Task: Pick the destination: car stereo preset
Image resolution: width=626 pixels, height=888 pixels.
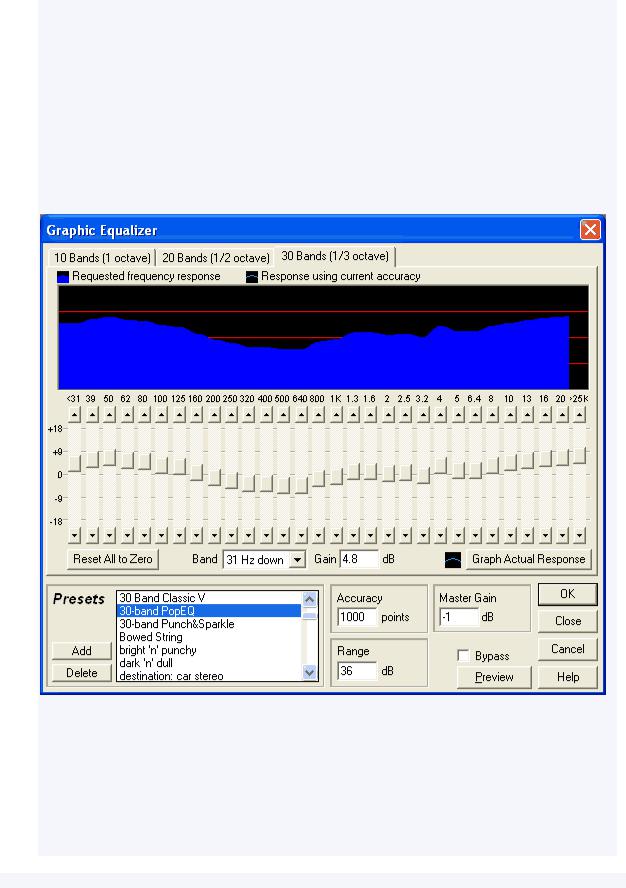Action: coord(208,675)
